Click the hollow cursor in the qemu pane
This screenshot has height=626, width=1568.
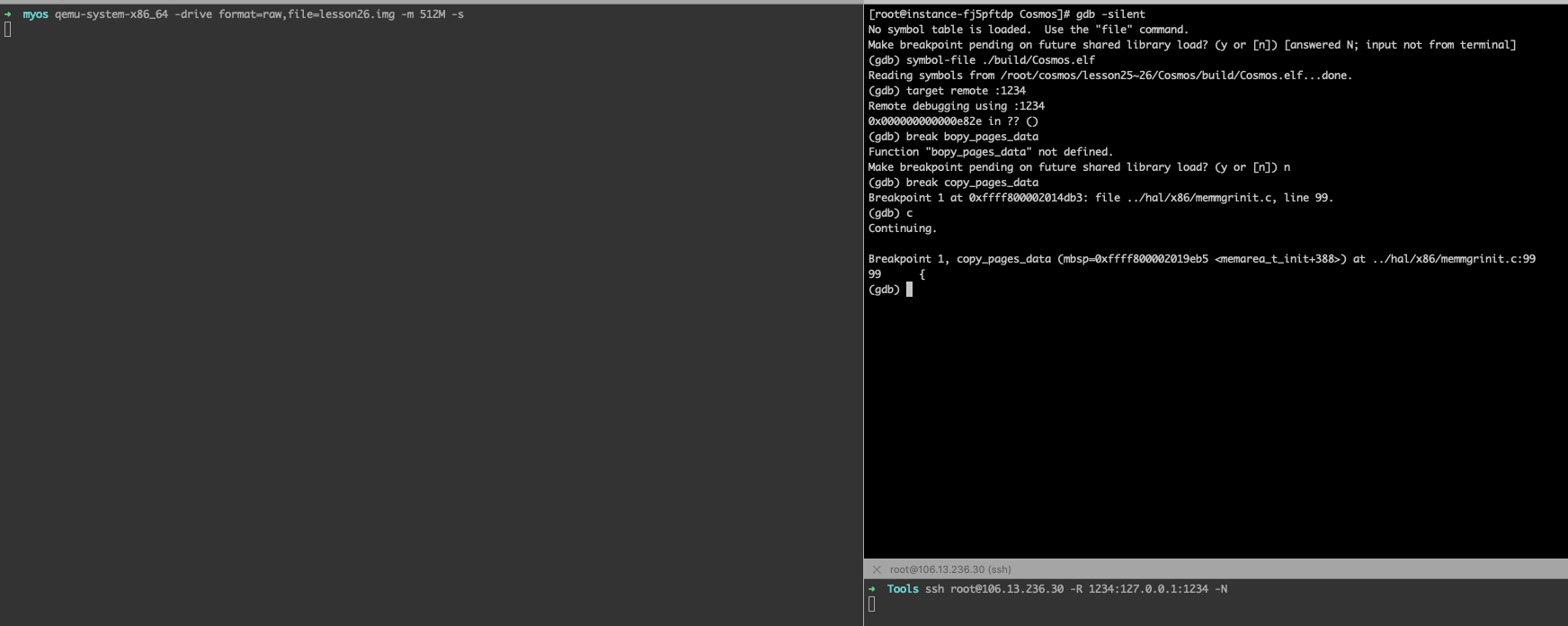point(8,30)
